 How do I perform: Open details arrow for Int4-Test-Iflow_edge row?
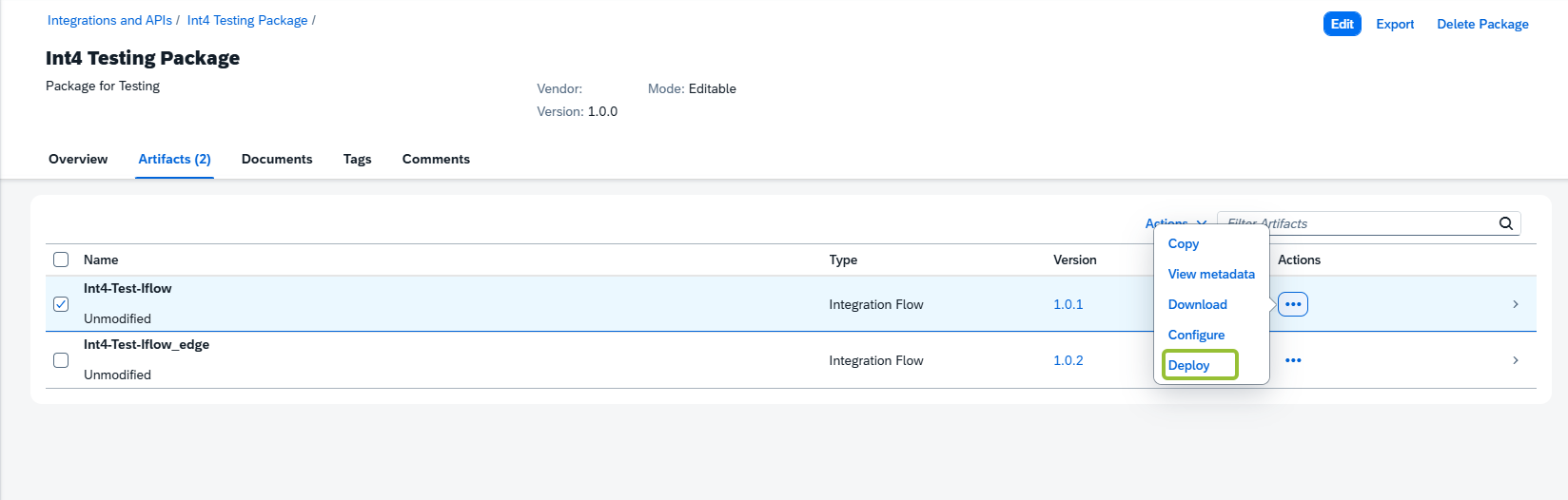(1516, 360)
